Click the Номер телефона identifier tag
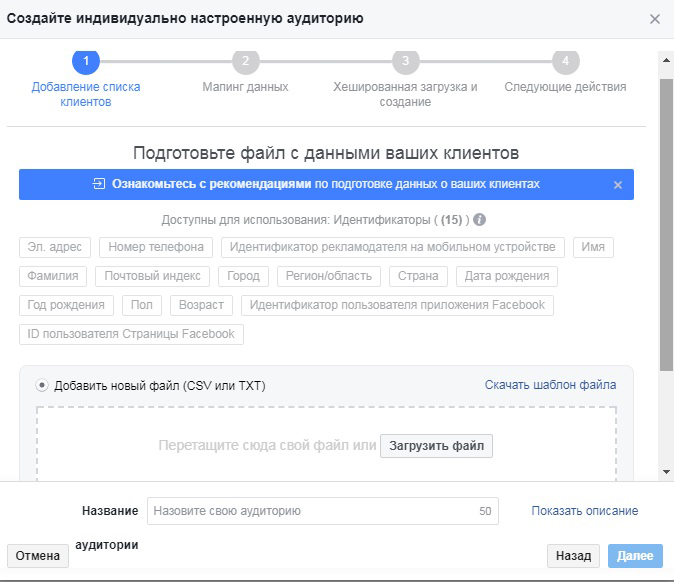674x582 pixels. coord(156,247)
